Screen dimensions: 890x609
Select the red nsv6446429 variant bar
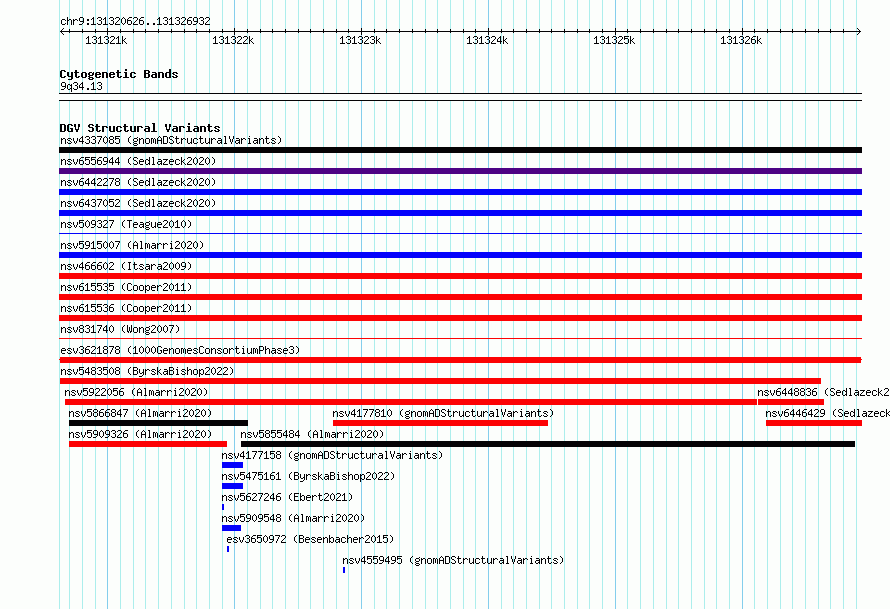[814, 423]
